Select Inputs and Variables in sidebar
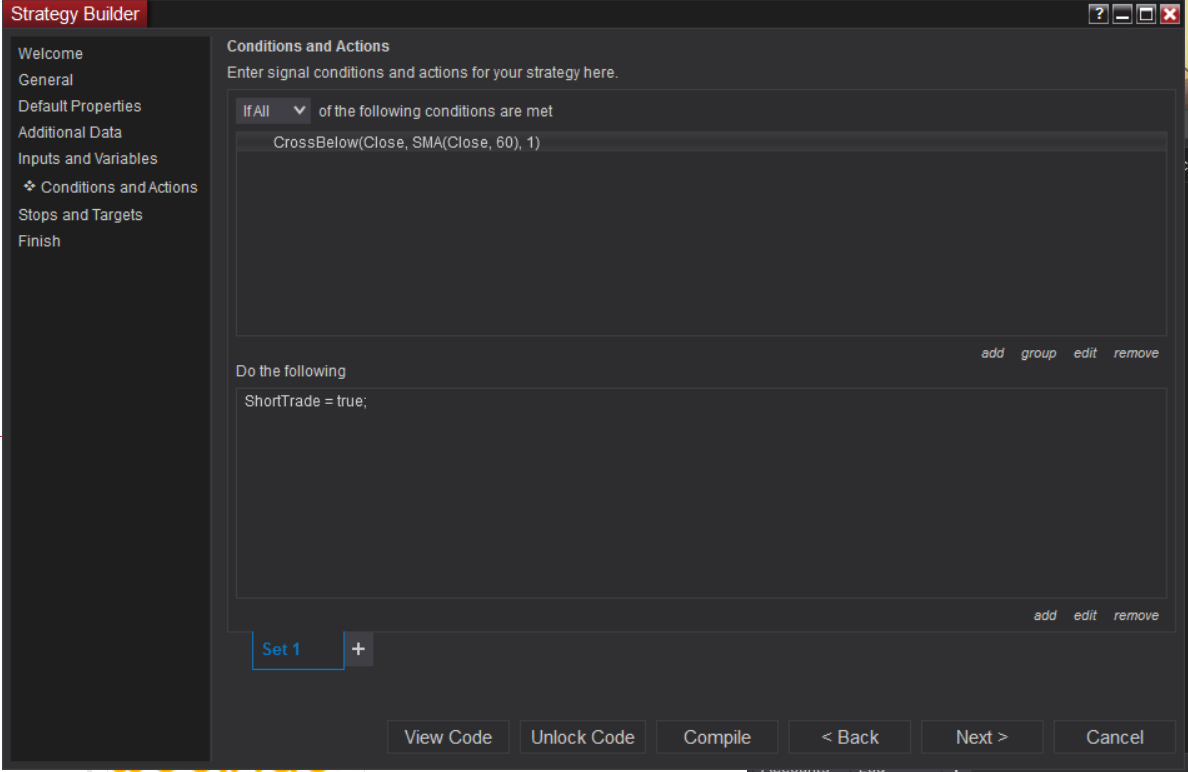This screenshot has width=1188, height=772. tap(88, 159)
